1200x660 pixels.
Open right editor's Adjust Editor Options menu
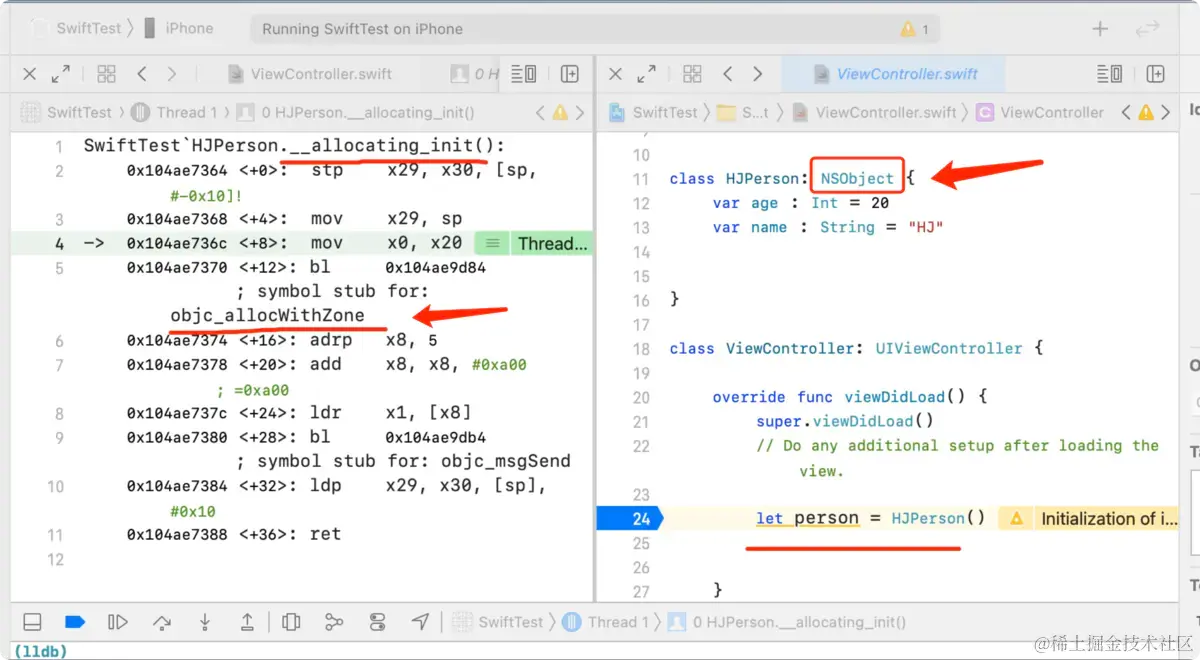(1110, 74)
